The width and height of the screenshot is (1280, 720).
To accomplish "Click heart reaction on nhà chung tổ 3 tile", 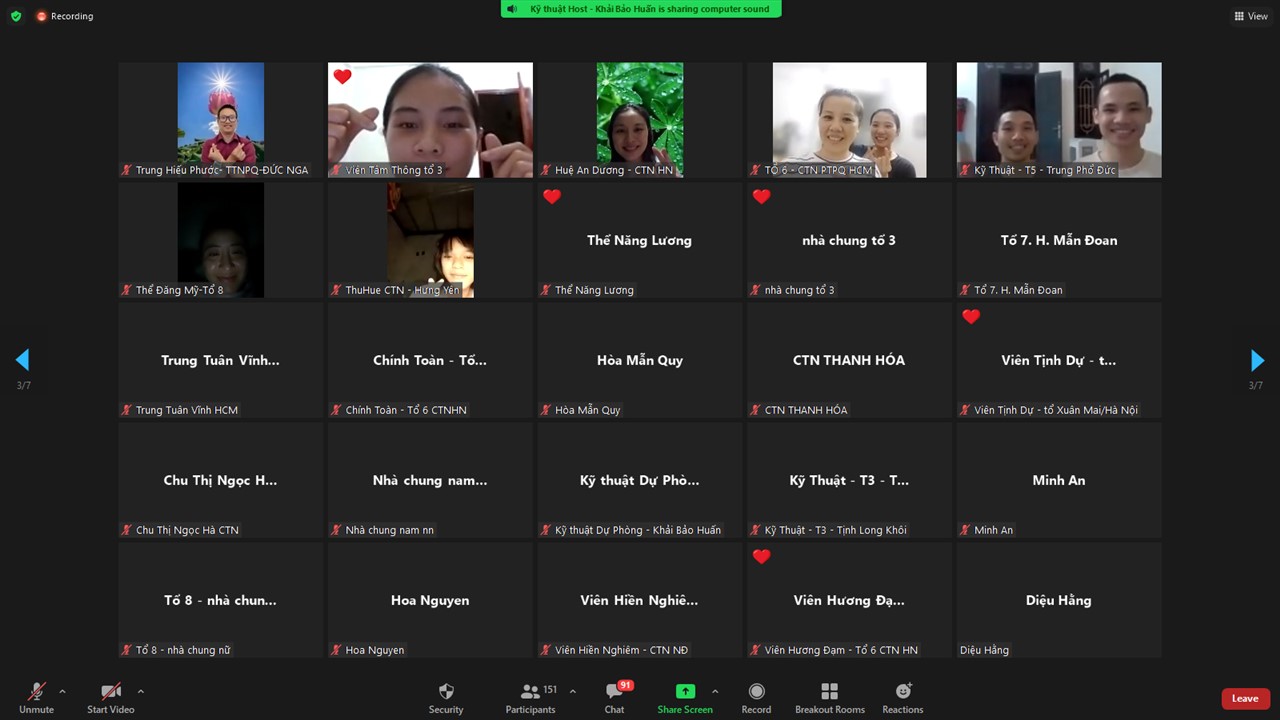I will tap(761, 197).
